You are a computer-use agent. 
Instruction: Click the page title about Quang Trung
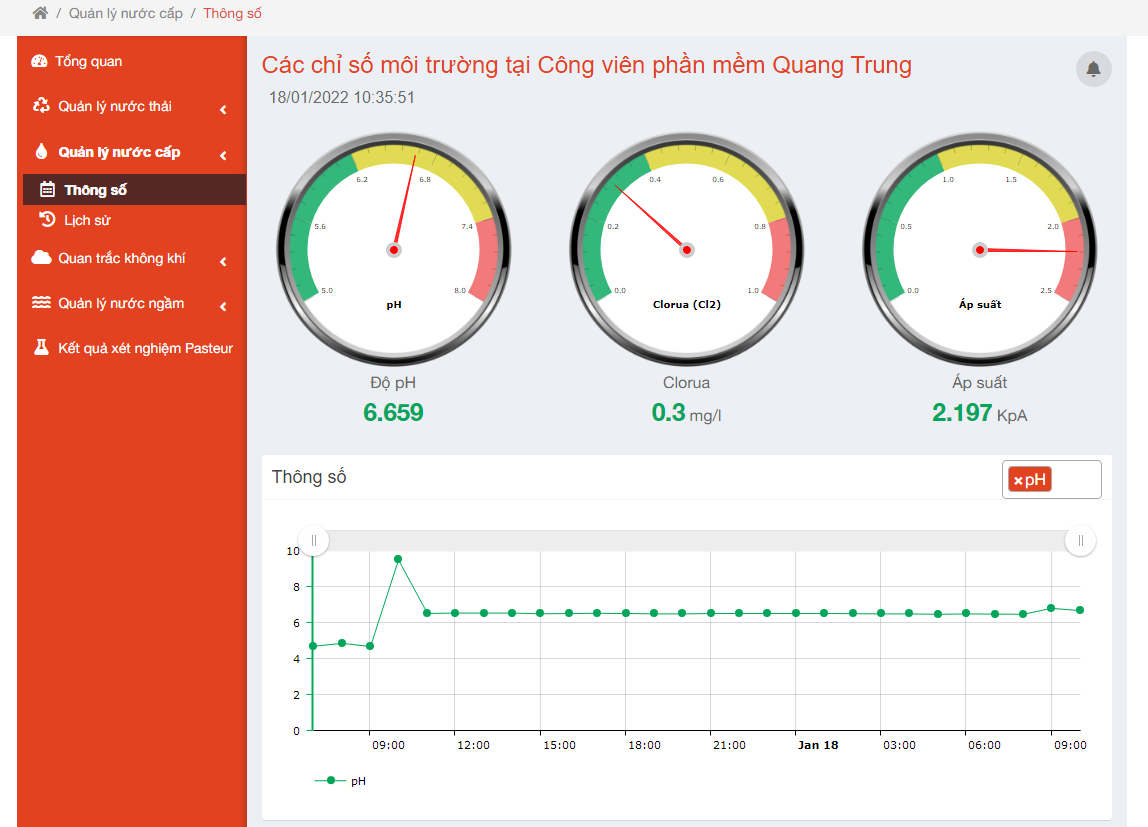586,65
